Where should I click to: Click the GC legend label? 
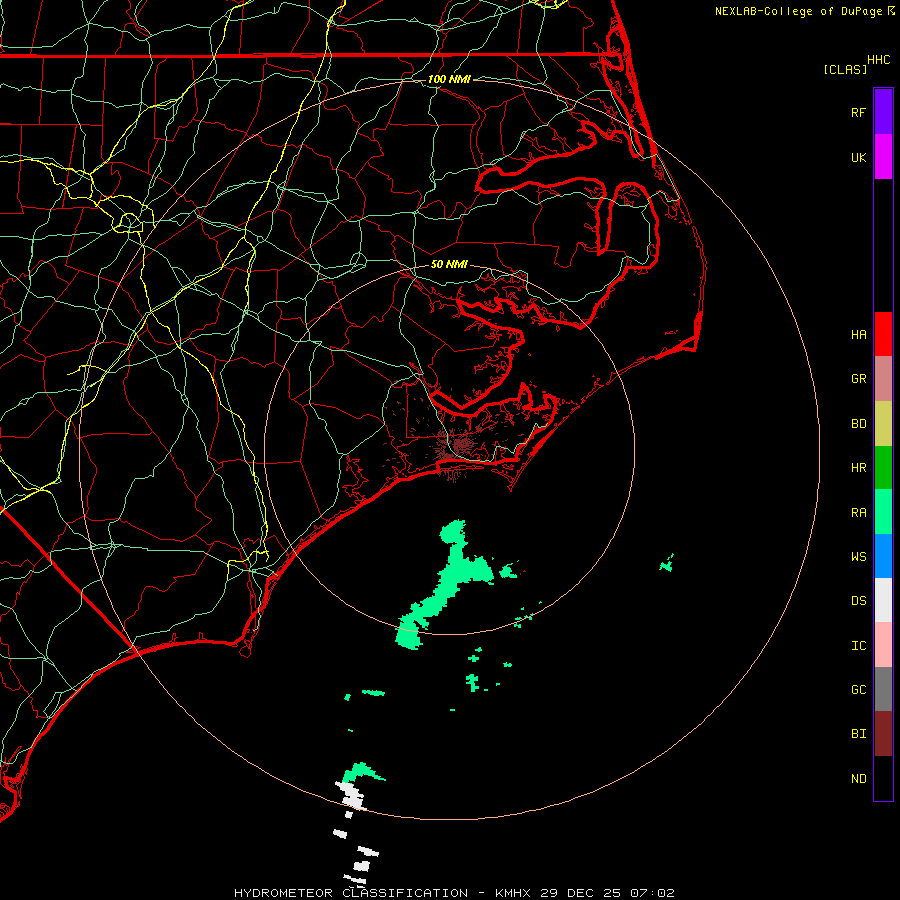pos(858,690)
